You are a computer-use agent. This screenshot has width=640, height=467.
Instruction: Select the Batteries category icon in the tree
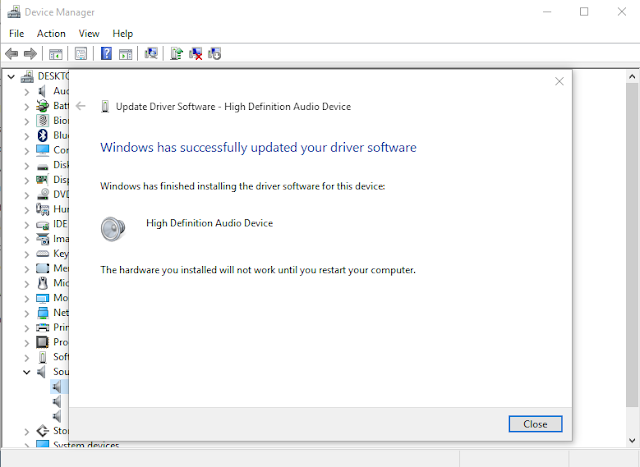coord(42,106)
